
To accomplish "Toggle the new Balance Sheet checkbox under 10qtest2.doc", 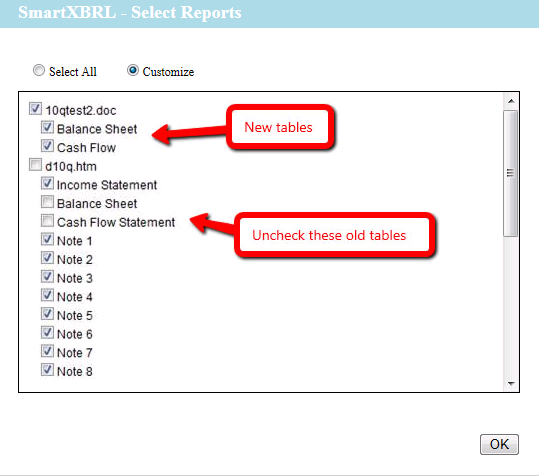I will pyautogui.click(x=47, y=127).
